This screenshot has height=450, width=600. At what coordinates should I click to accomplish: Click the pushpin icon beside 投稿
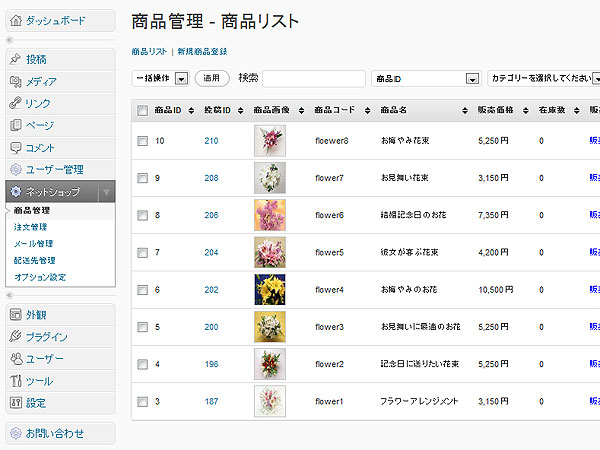[x=15, y=59]
